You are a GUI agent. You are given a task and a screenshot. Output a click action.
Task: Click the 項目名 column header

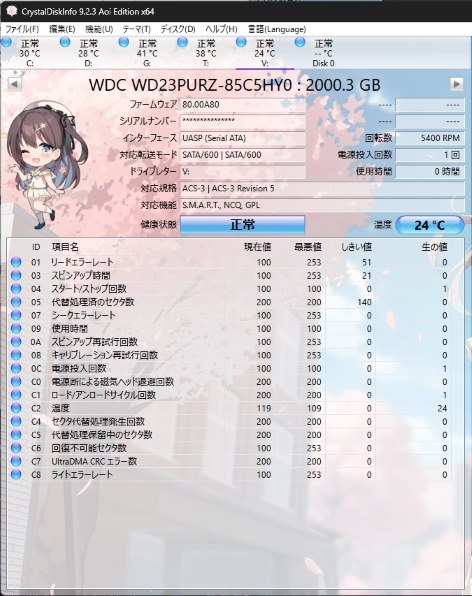pyautogui.click(x=65, y=247)
